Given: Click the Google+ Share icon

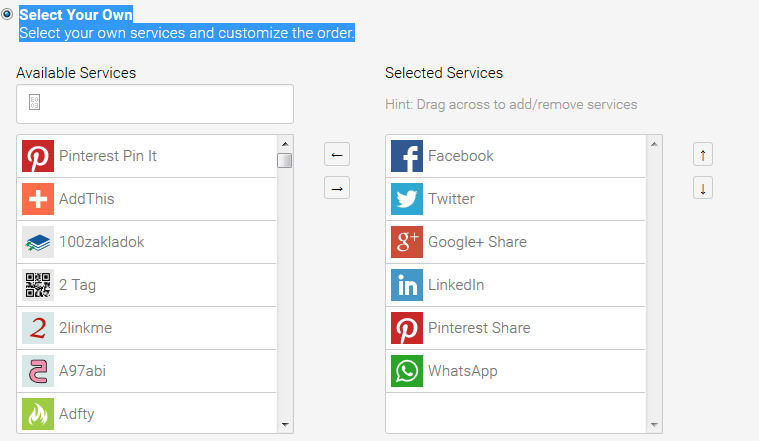Looking at the screenshot, I should tap(407, 242).
